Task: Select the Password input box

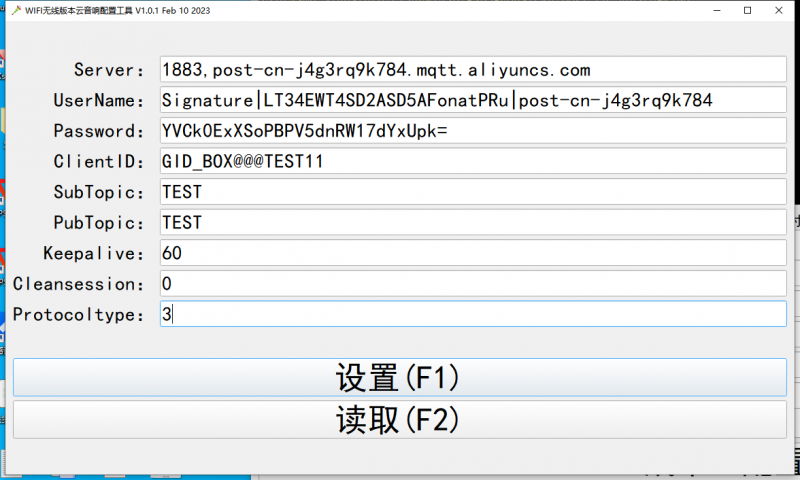Action: click(x=473, y=131)
